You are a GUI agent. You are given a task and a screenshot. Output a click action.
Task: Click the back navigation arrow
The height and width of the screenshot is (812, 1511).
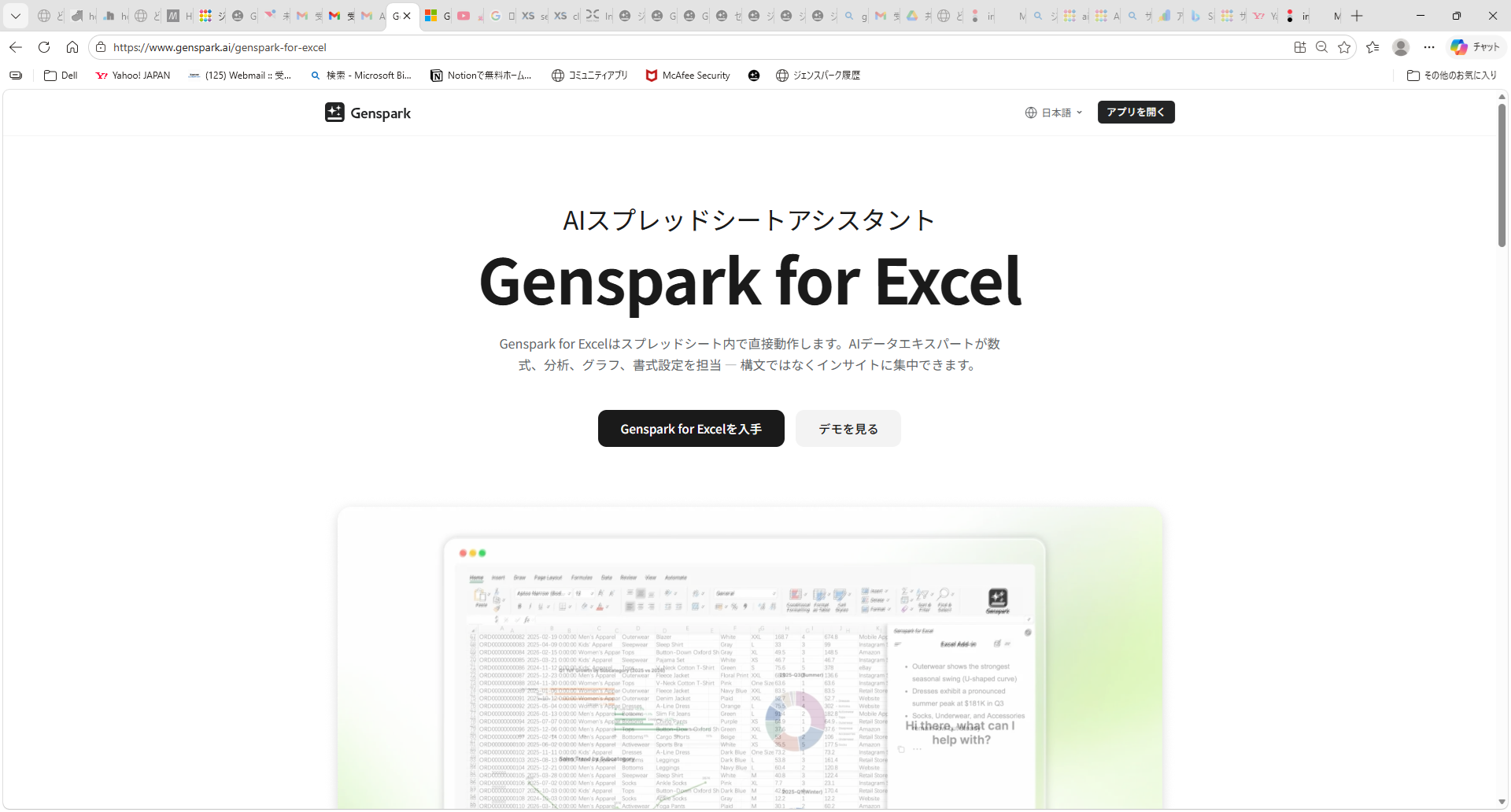pos(16,47)
